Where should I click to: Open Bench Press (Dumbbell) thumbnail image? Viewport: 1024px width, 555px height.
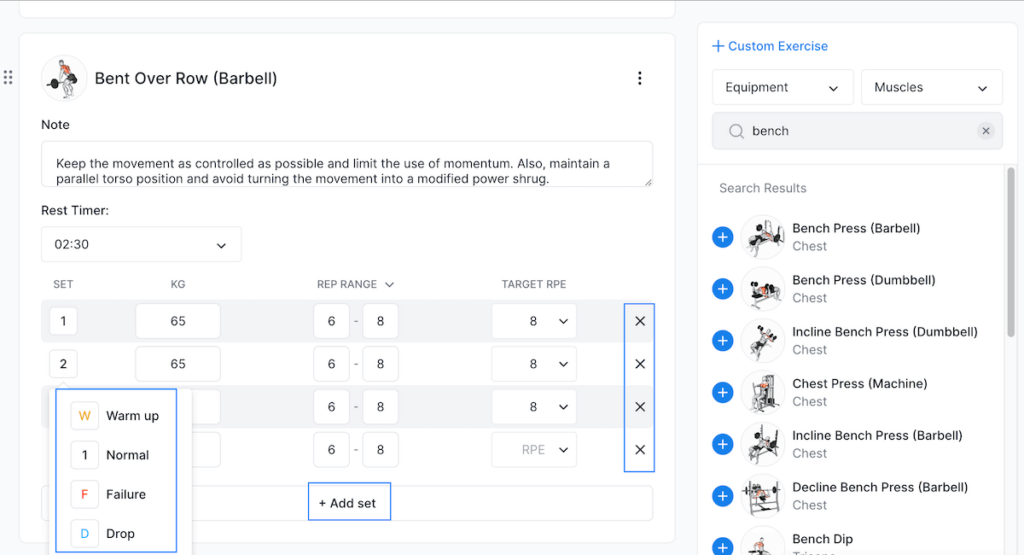(x=763, y=289)
